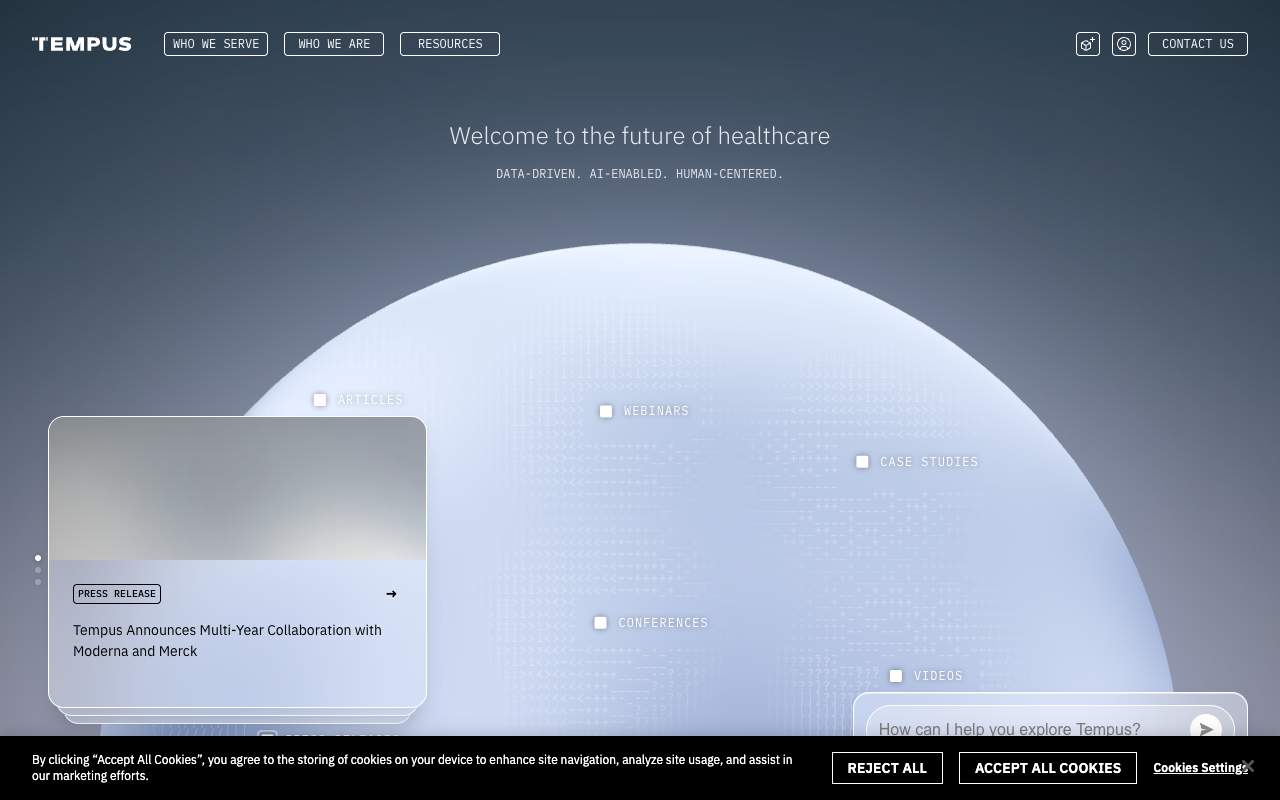The image size is (1280, 800).
Task: Open the user account icon
Action: (1124, 44)
